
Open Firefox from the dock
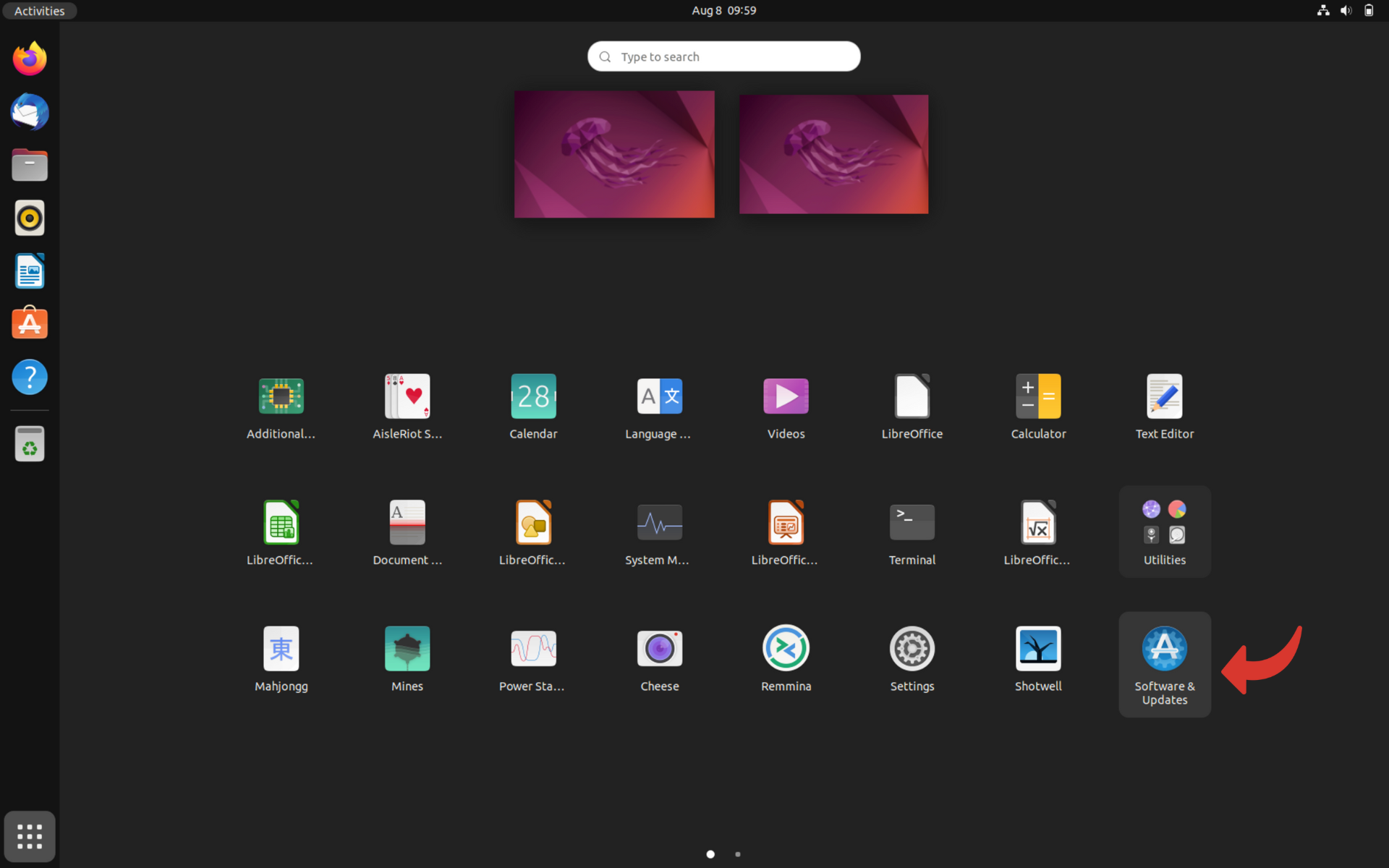[x=30, y=59]
